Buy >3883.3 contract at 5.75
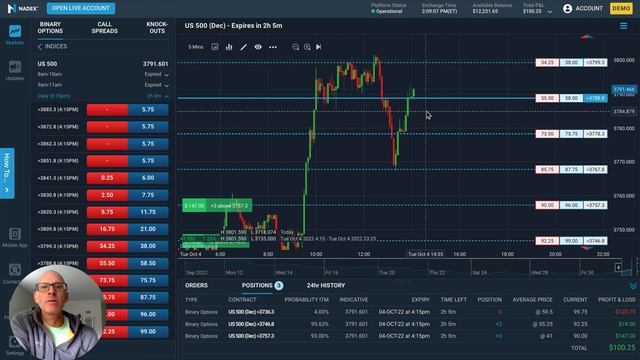 (148, 110)
